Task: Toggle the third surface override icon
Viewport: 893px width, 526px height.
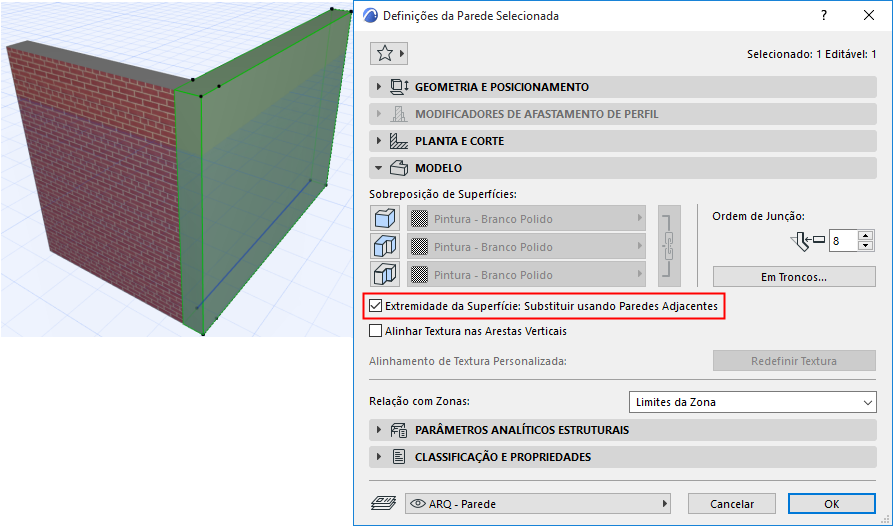Action: click(x=385, y=274)
